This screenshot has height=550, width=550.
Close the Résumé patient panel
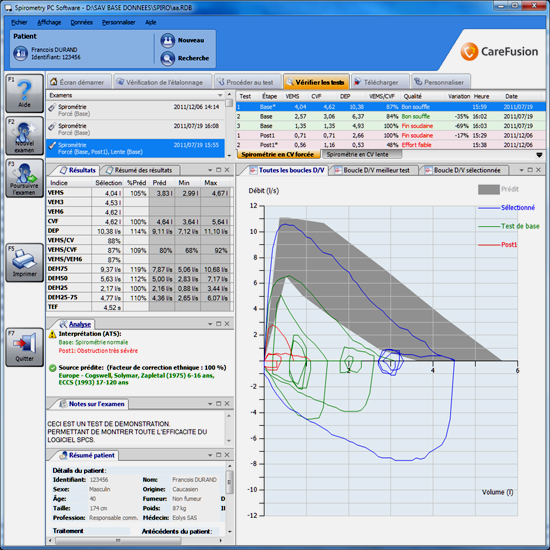point(227,455)
